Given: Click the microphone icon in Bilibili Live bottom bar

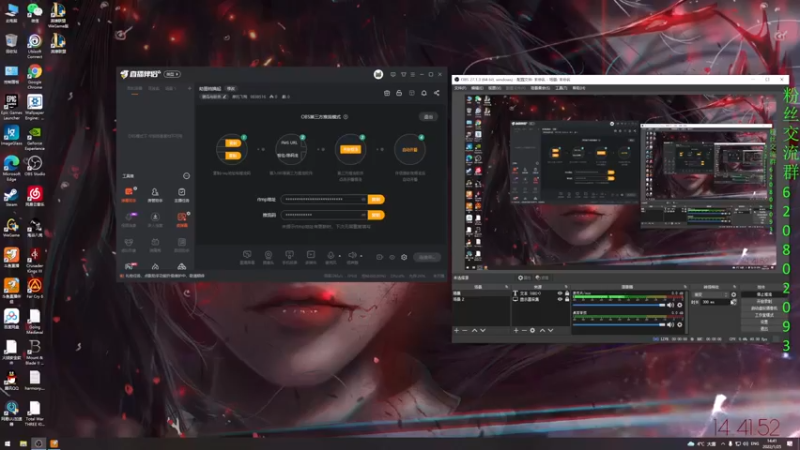Looking at the screenshot, I should 331,255.
